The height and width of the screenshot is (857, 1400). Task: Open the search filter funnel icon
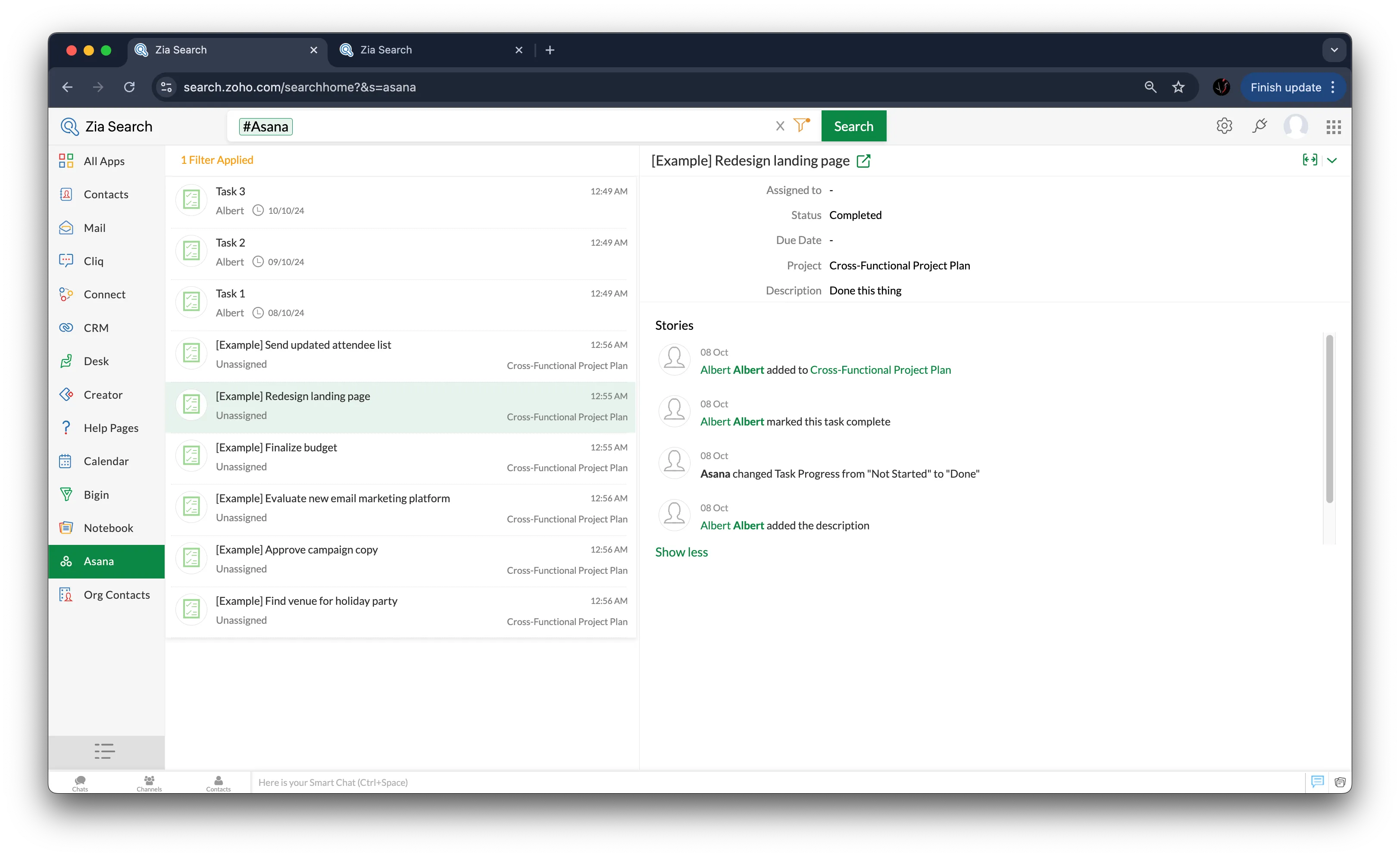click(x=800, y=125)
